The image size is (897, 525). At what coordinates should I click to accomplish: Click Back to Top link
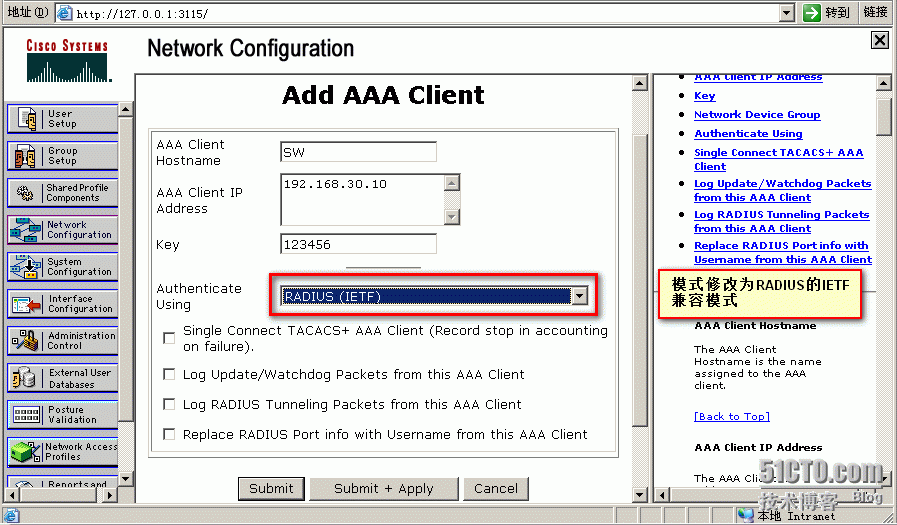pos(732,416)
